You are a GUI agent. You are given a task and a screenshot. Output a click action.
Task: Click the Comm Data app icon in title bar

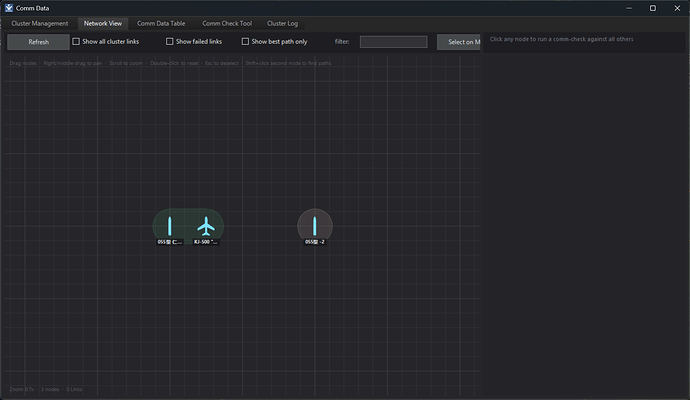click(9, 8)
